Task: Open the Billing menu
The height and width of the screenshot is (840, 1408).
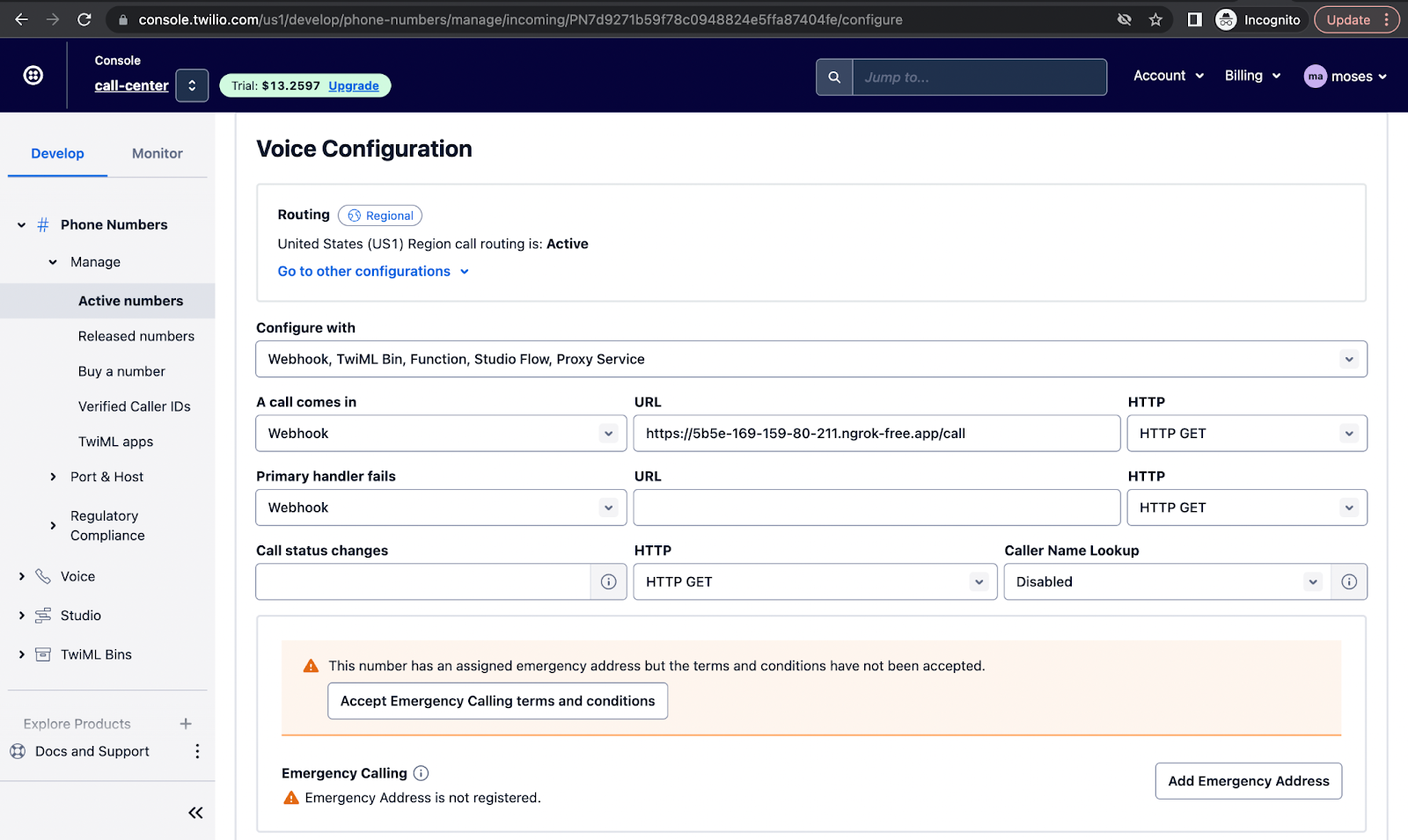Action: pyautogui.click(x=1252, y=76)
